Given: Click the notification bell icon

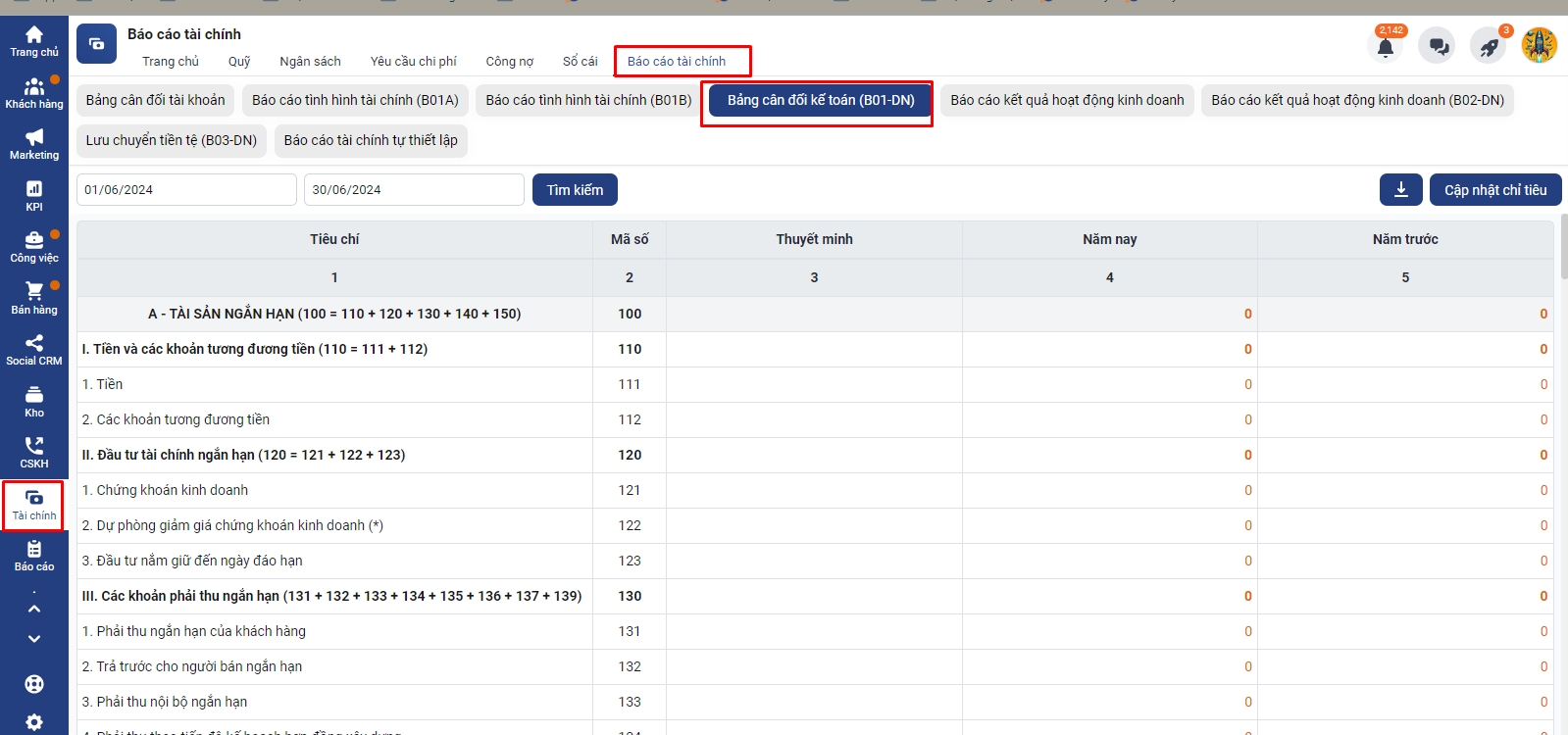Looking at the screenshot, I should [1385, 46].
